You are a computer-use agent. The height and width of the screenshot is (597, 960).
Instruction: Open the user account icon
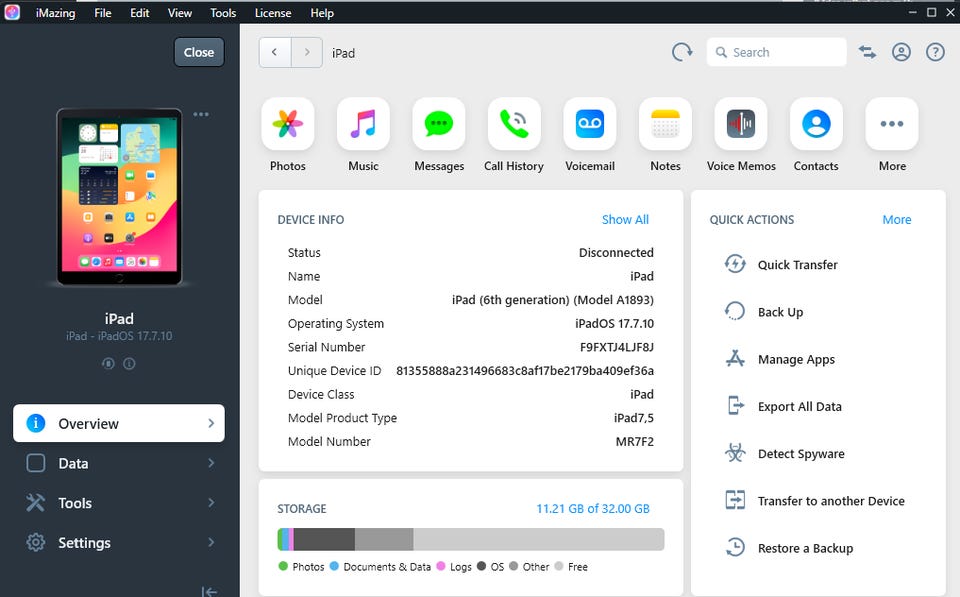(901, 52)
